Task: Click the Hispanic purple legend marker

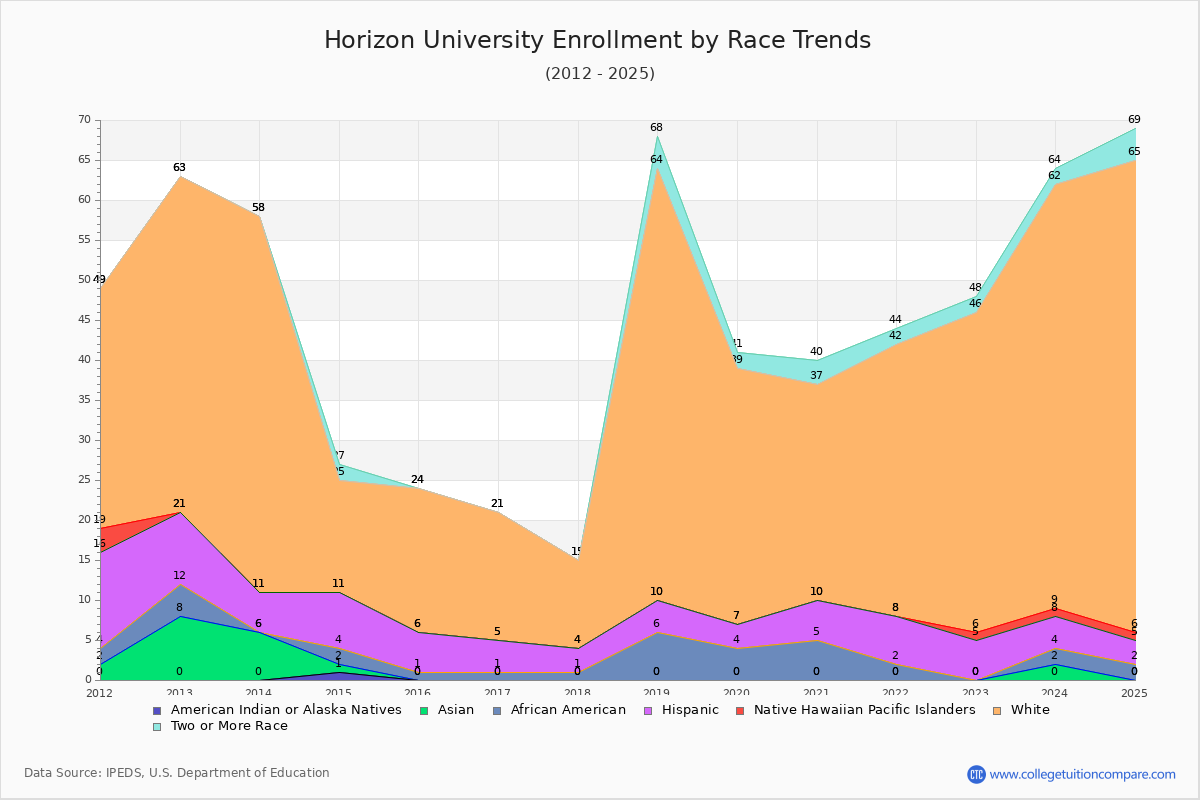Action: [x=647, y=711]
